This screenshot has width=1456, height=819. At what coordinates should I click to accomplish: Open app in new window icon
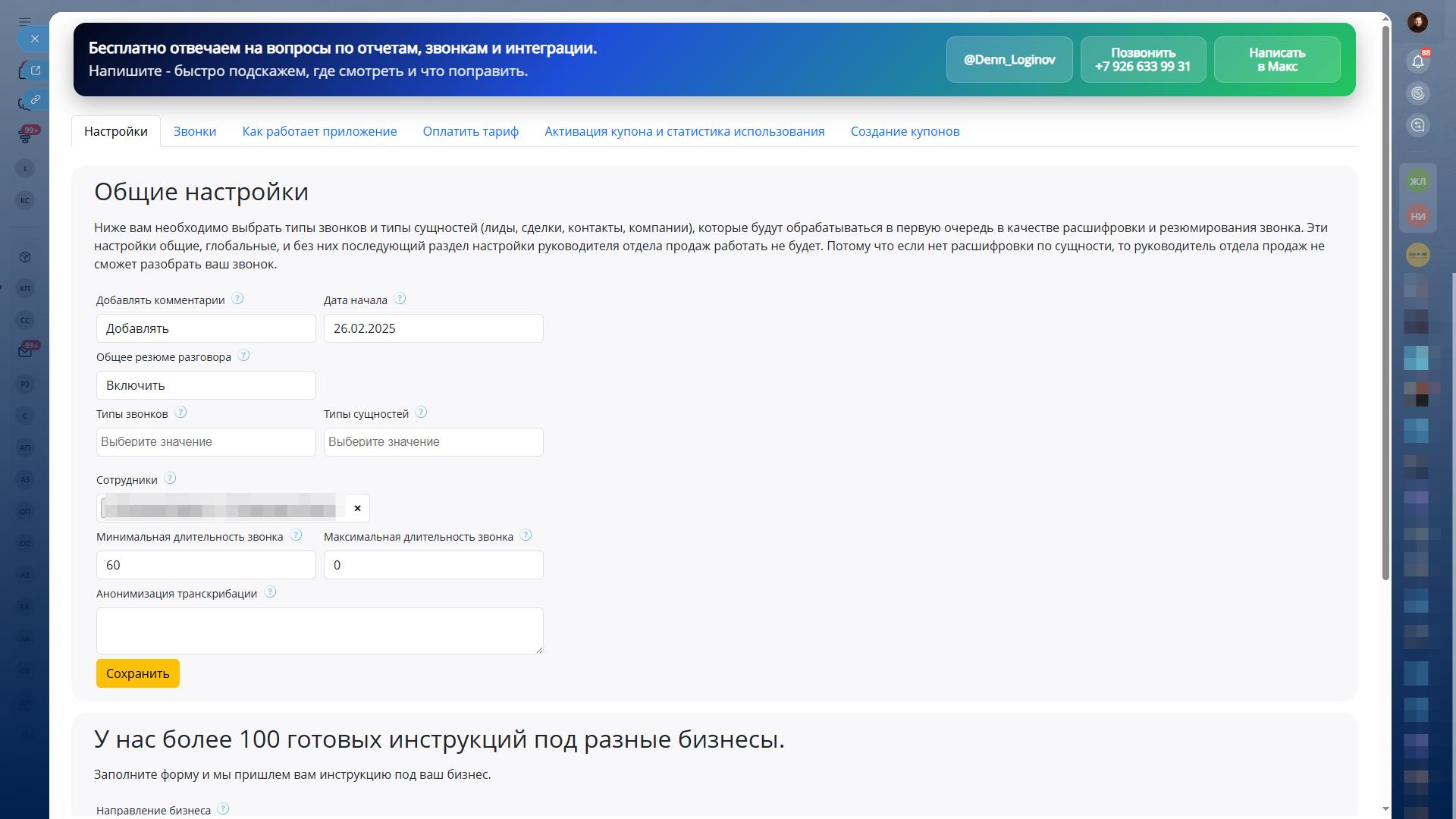coord(35,71)
